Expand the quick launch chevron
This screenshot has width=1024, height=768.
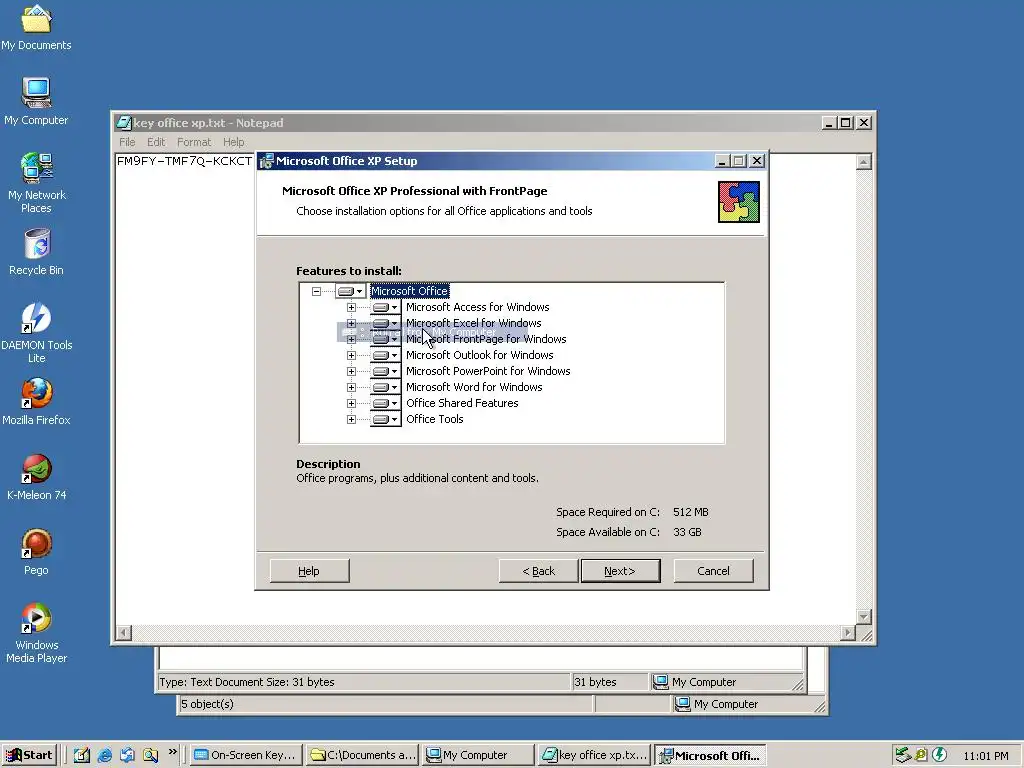click(172, 752)
